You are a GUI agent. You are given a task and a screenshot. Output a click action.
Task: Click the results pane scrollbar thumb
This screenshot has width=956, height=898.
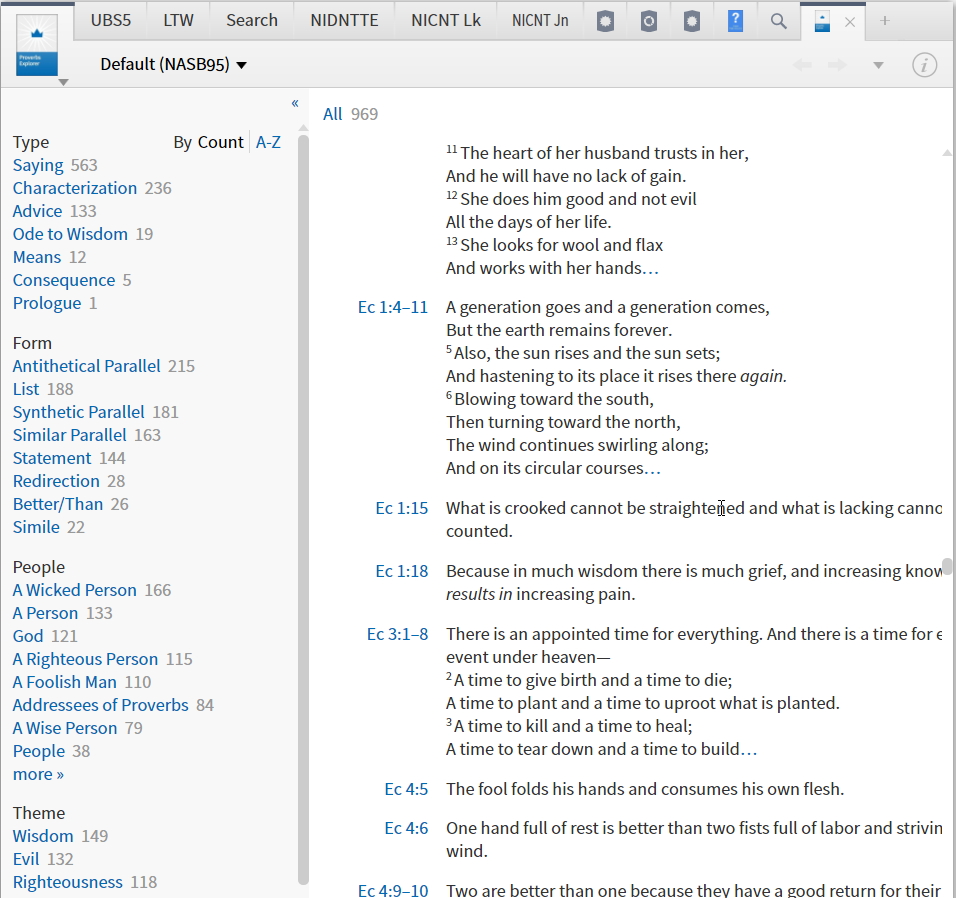pyautogui.click(x=947, y=566)
